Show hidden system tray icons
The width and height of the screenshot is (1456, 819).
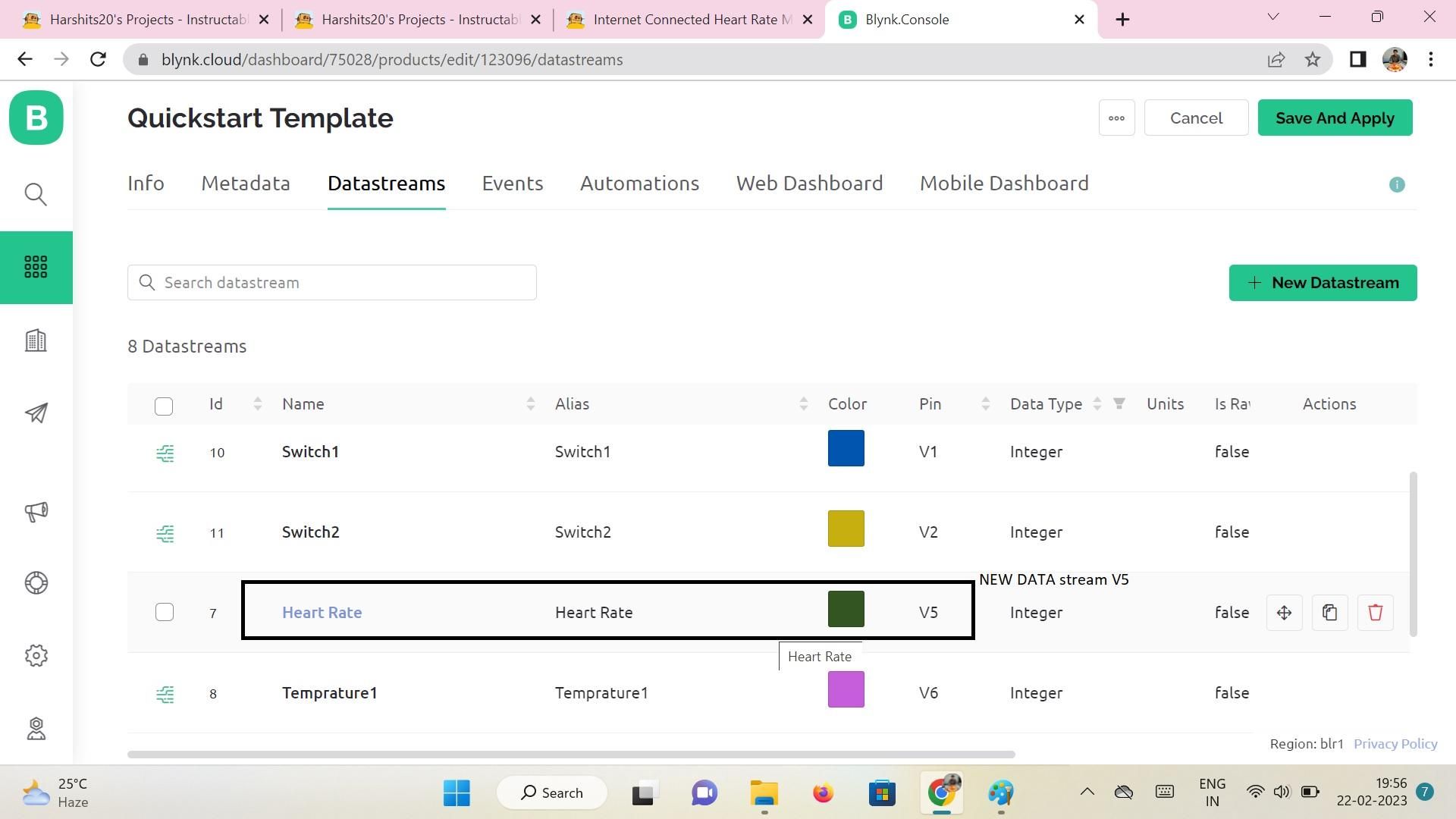[1087, 792]
